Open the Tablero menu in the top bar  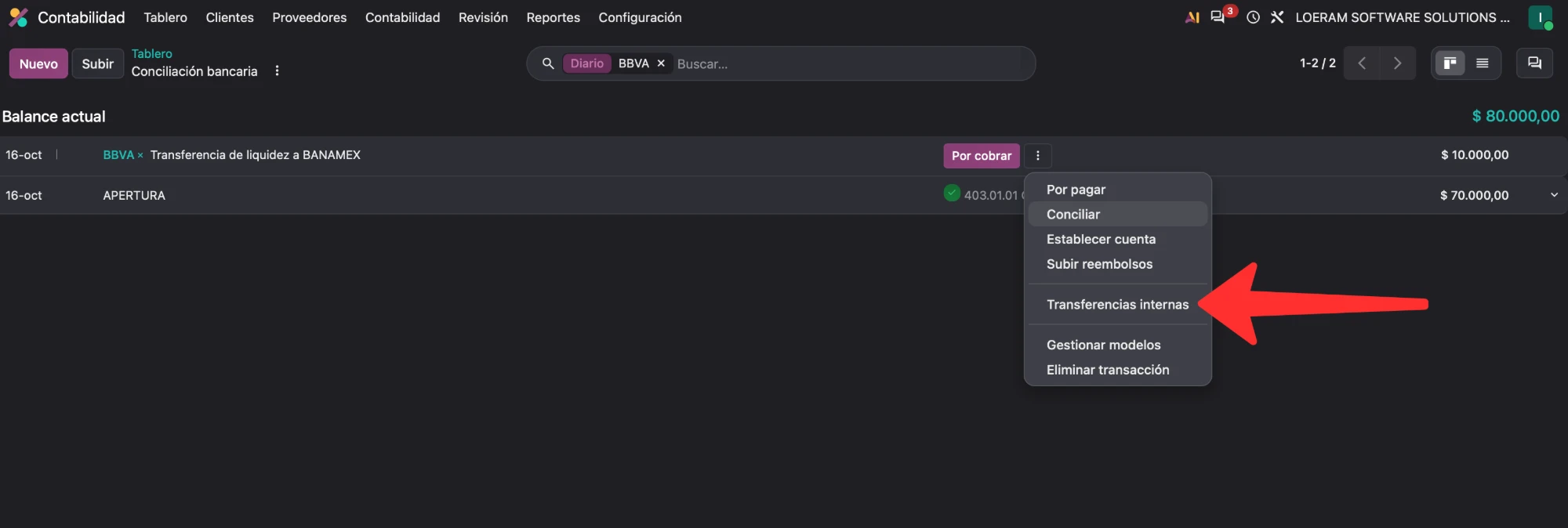pos(165,17)
